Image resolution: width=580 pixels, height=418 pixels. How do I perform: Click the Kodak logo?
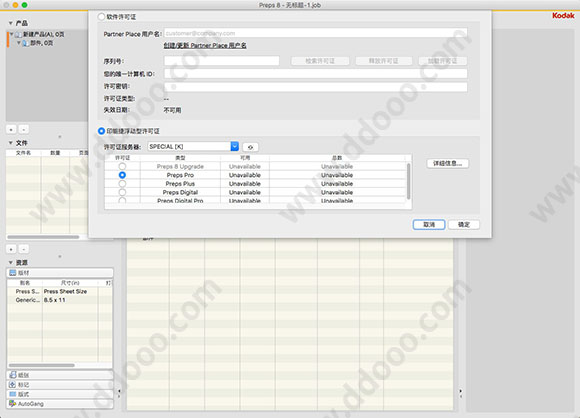[563, 16]
